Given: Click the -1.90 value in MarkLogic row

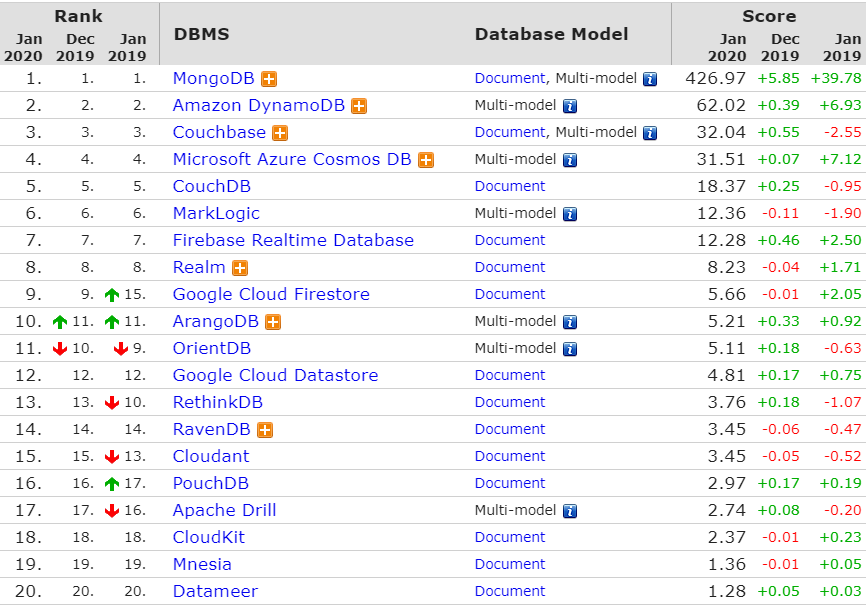Looking at the screenshot, I should (843, 214).
